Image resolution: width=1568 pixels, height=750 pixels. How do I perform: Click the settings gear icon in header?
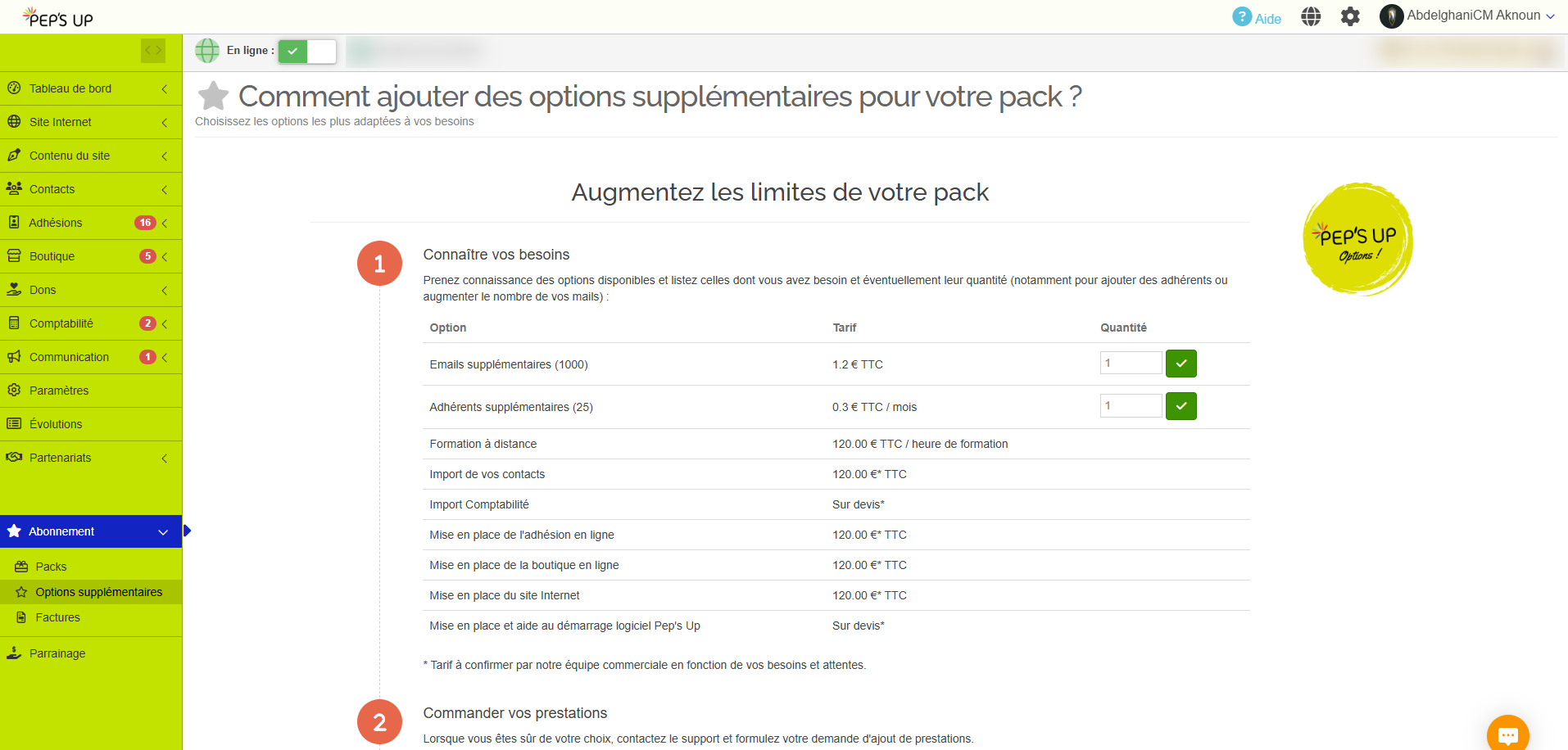[1350, 16]
